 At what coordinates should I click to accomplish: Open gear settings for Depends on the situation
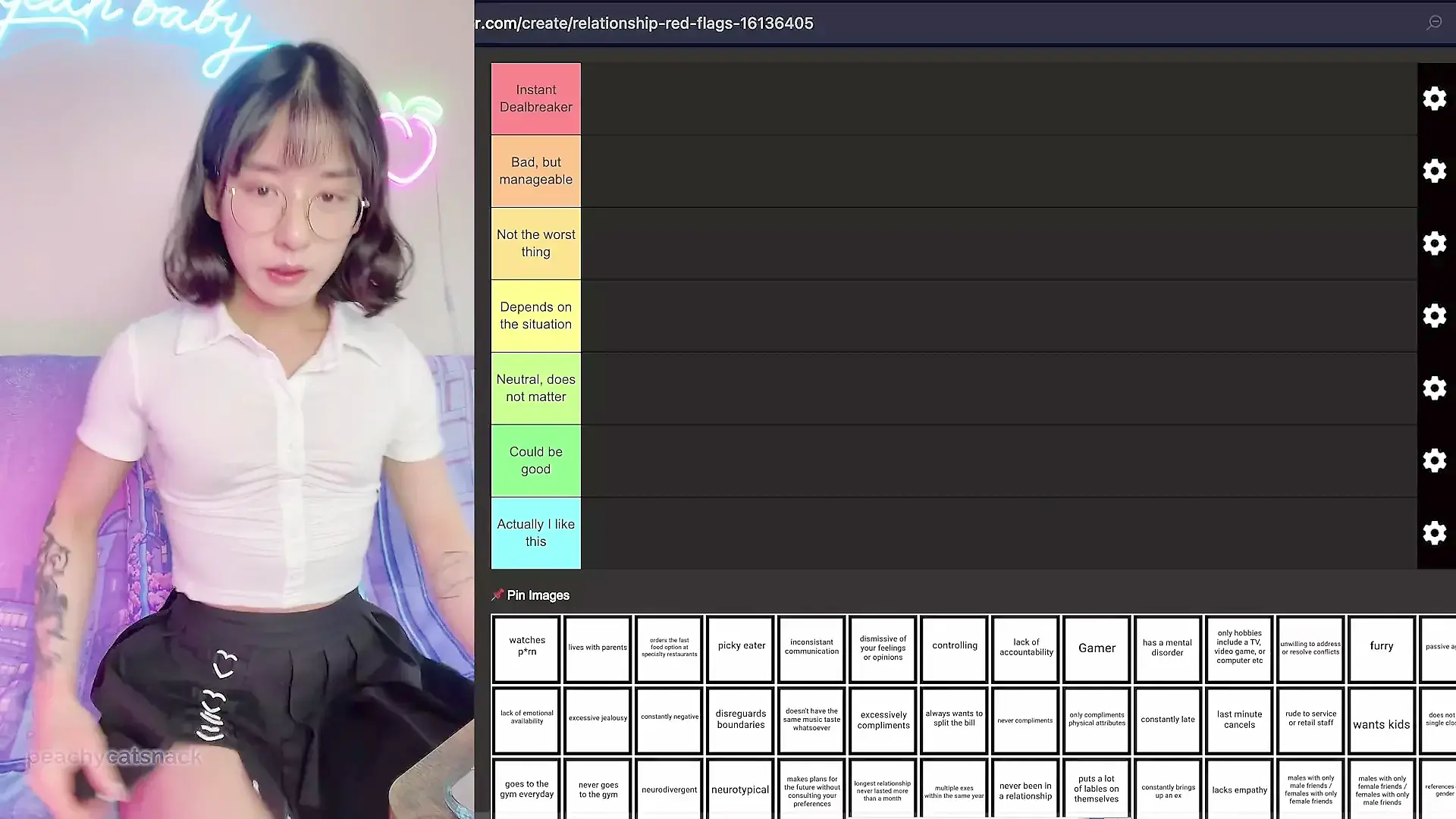tap(1434, 315)
